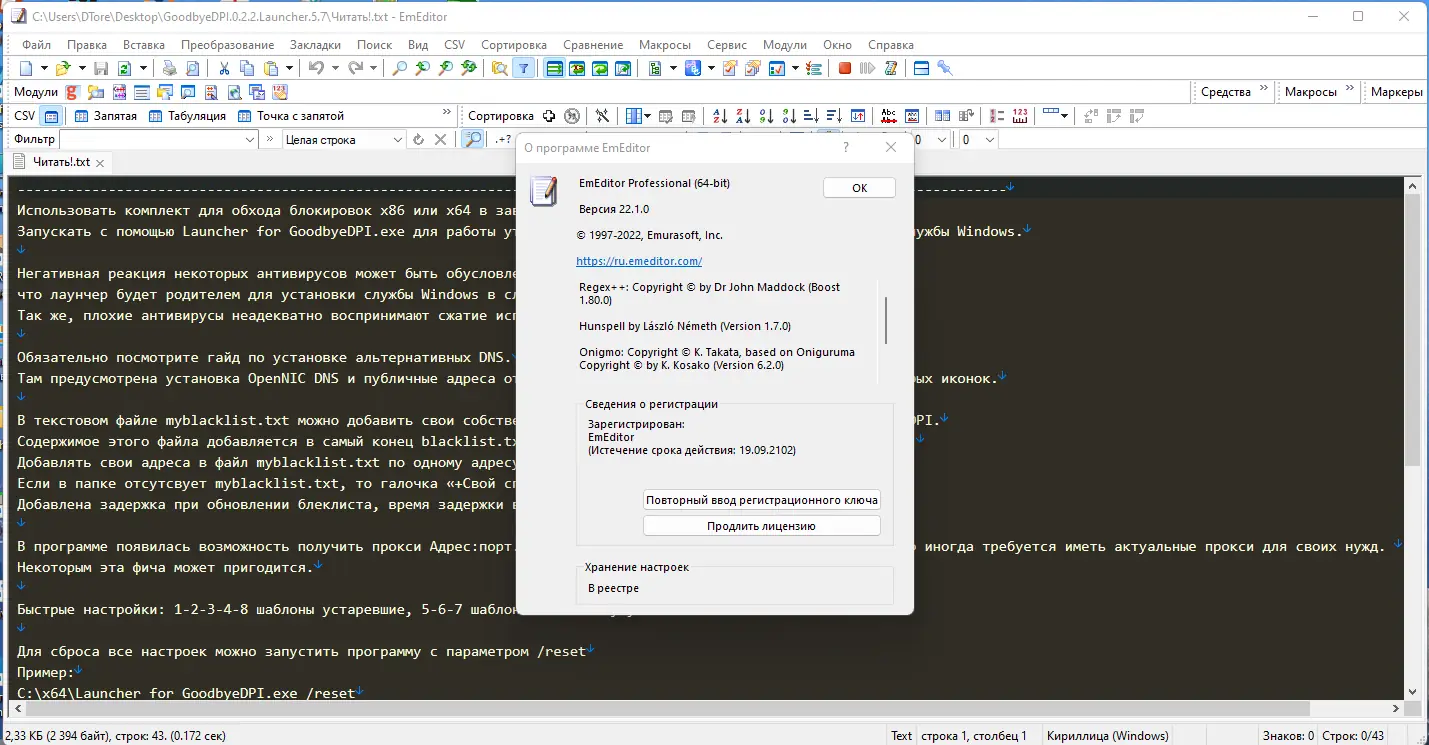Open the Find magnifier icon on the toolbar
Image resolution: width=1429 pixels, height=745 pixels.
point(399,68)
